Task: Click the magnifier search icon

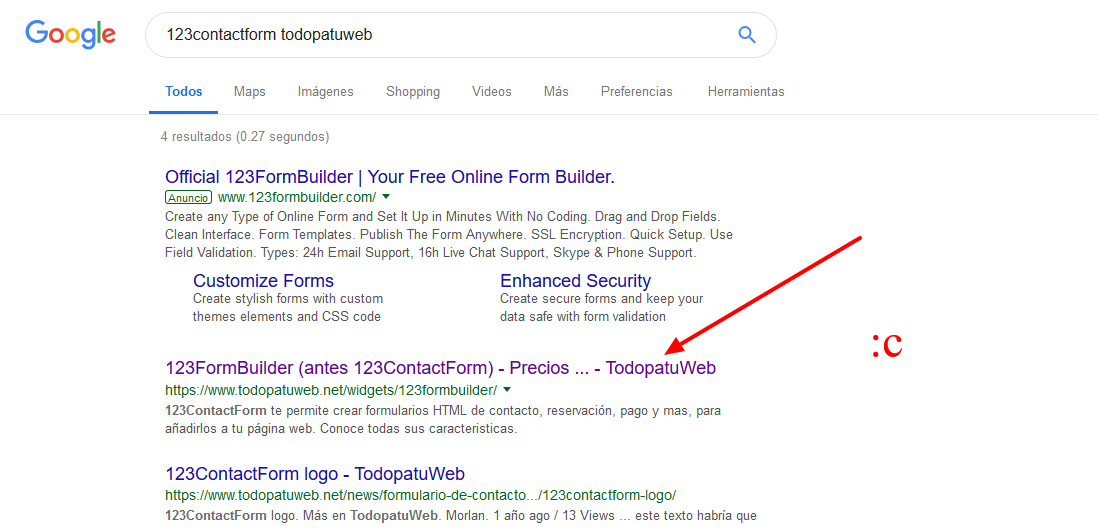Action: pyautogui.click(x=747, y=34)
